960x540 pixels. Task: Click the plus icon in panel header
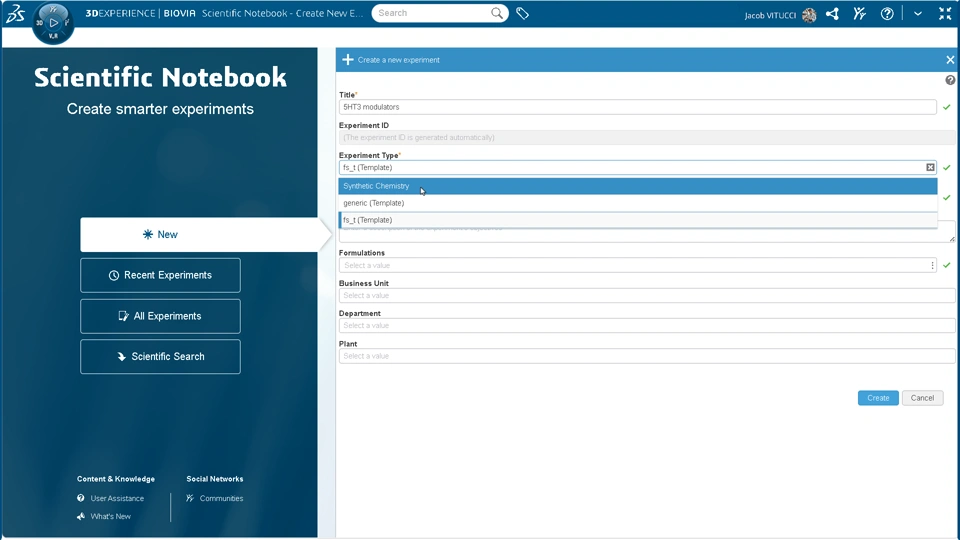(348, 59)
